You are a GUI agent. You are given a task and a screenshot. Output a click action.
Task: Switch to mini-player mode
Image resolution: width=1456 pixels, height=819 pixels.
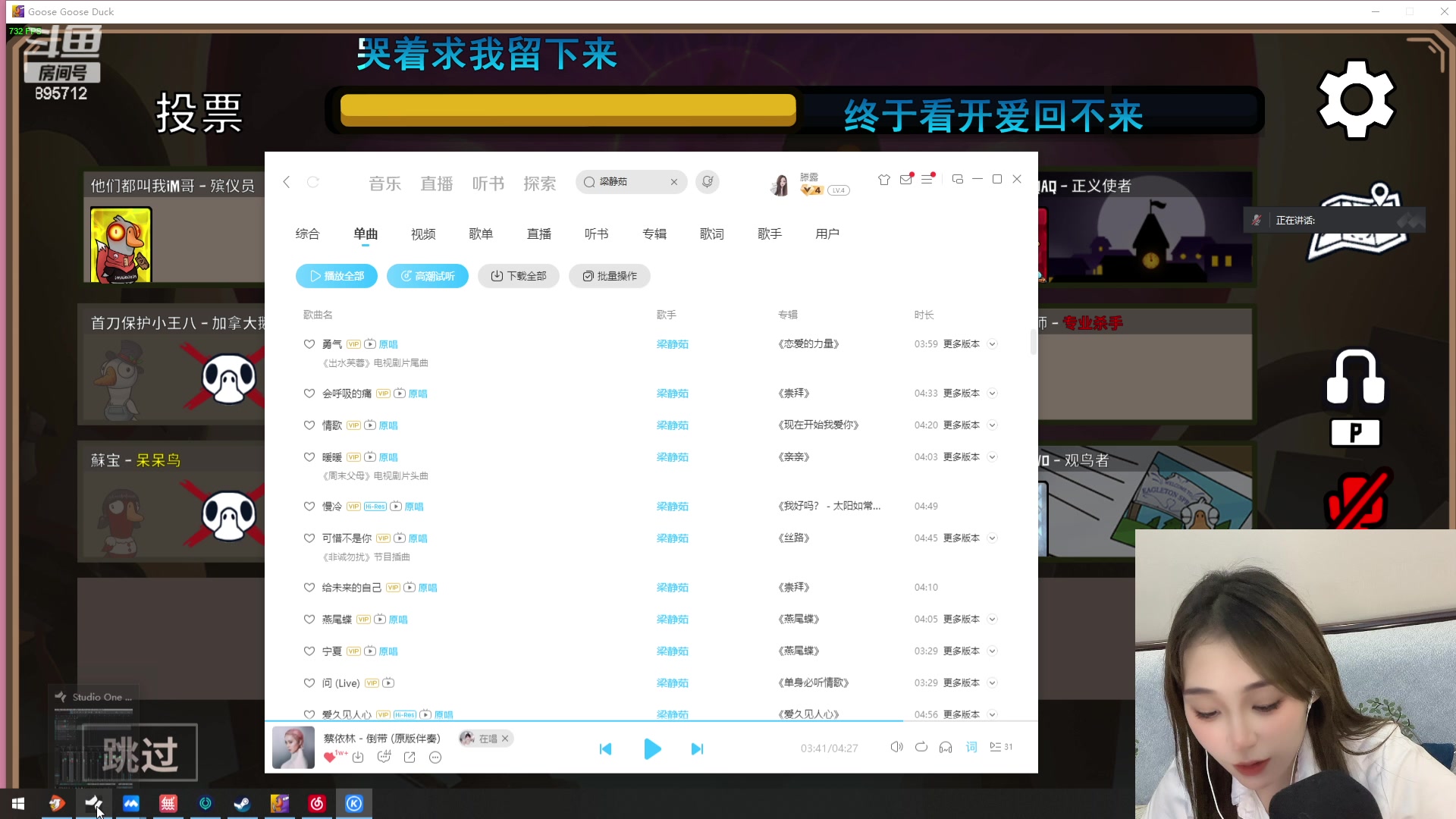pyautogui.click(x=958, y=179)
